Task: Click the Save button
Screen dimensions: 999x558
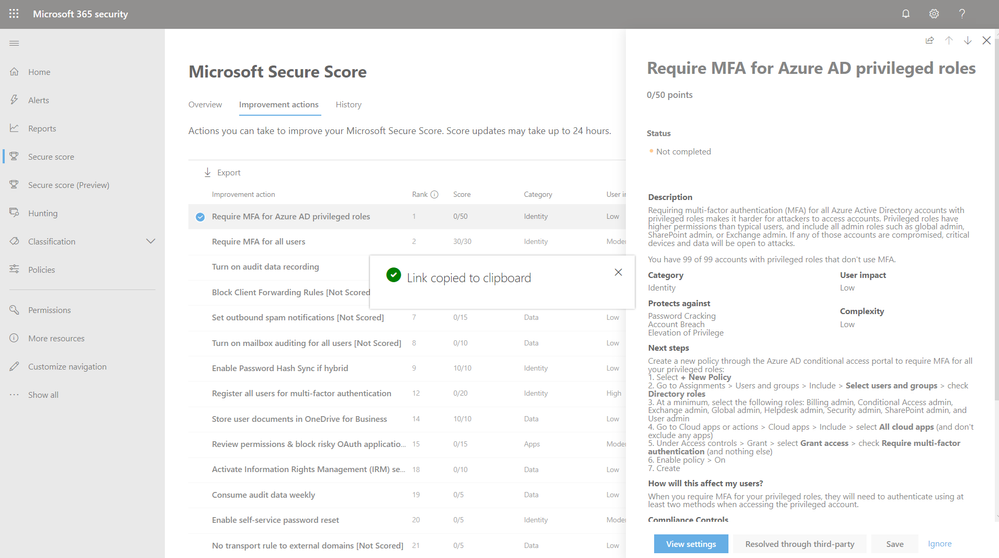Action: 895,543
